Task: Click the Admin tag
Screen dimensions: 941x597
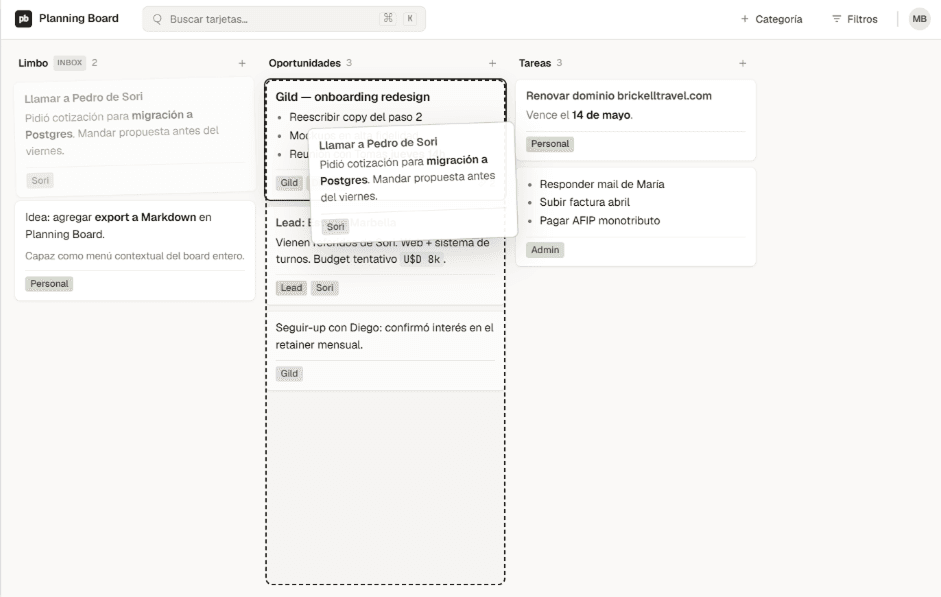Action: pos(545,250)
